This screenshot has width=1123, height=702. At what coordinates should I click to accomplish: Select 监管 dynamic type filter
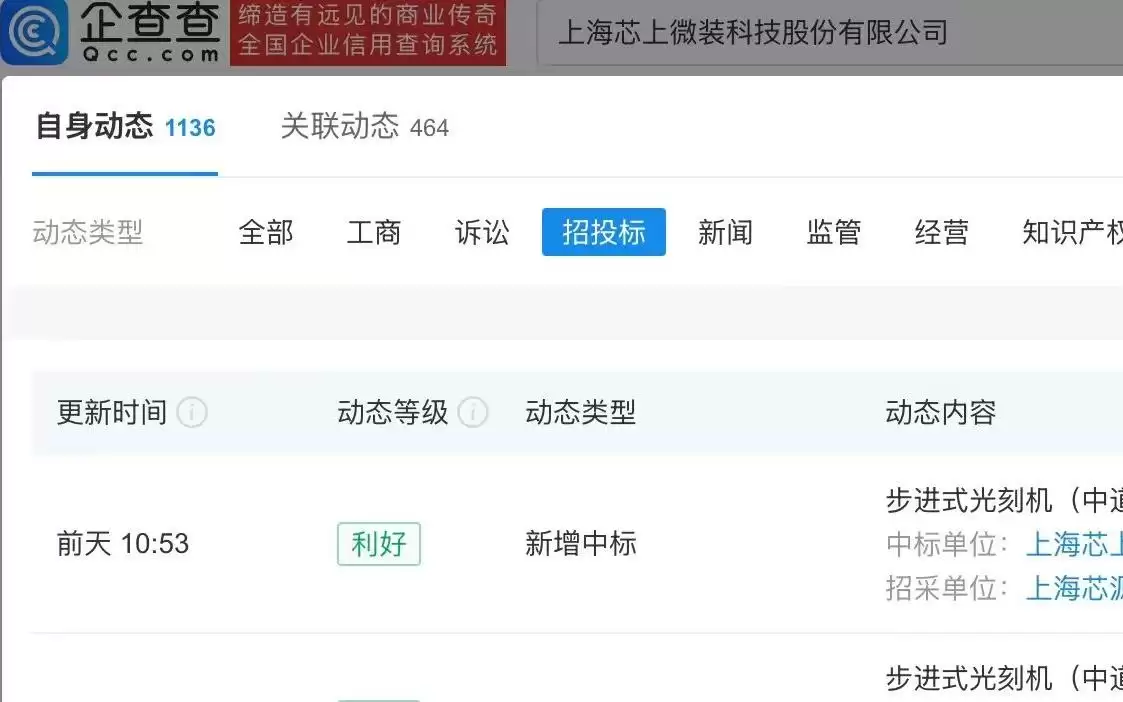834,232
